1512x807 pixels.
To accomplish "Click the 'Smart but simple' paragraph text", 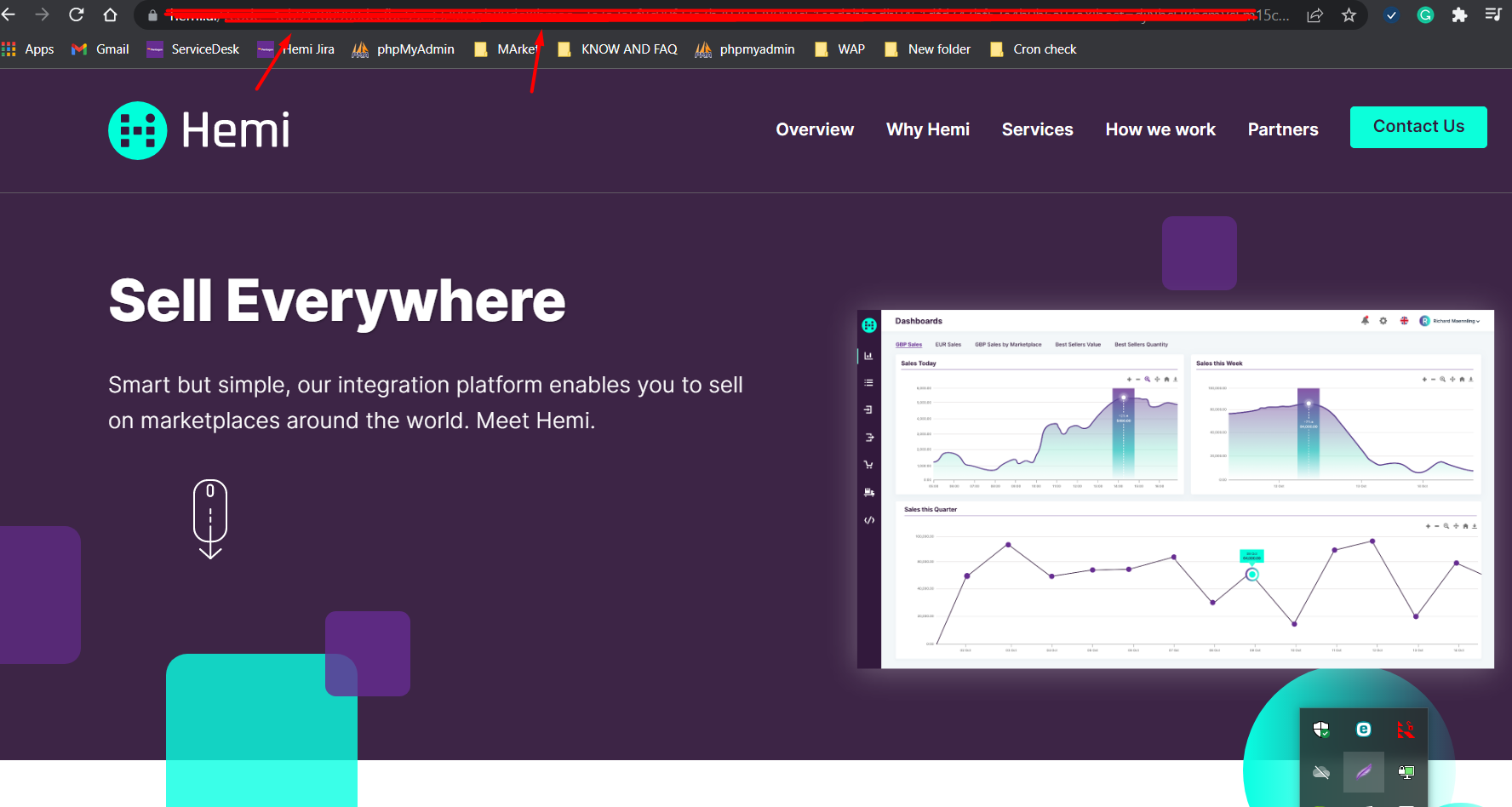I will point(426,403).
